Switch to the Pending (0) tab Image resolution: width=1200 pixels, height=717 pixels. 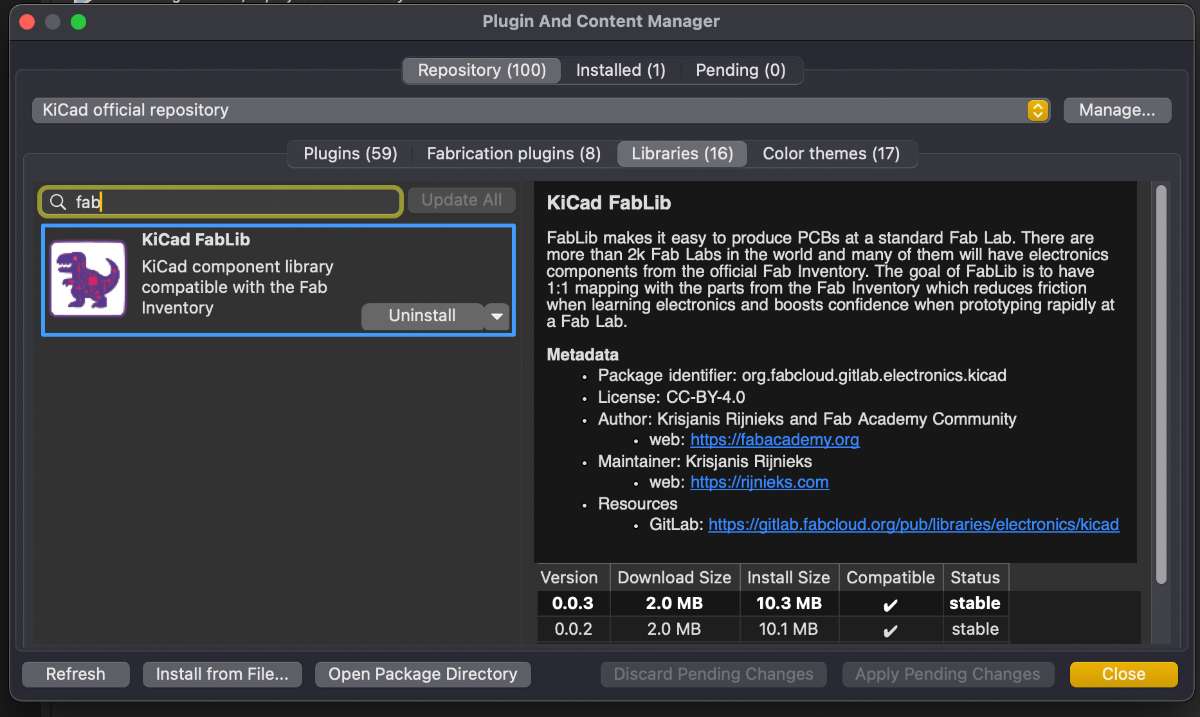coord(740,70)
